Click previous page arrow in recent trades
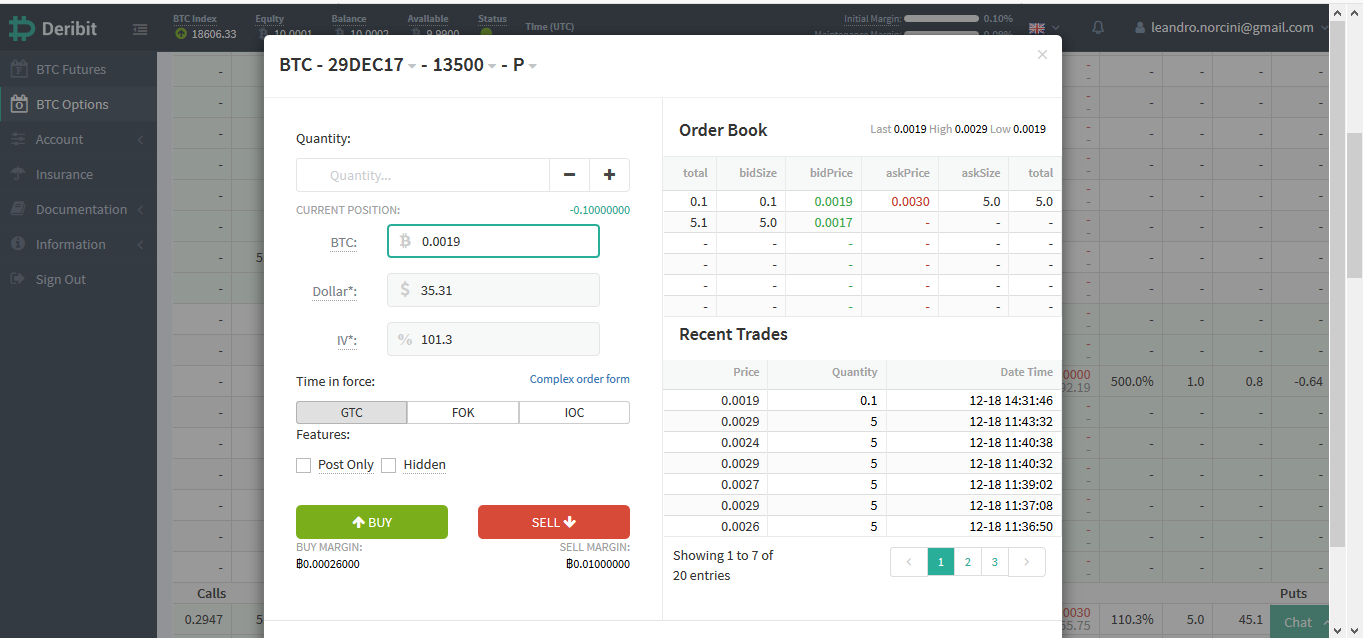 click(x=909, y=562)
